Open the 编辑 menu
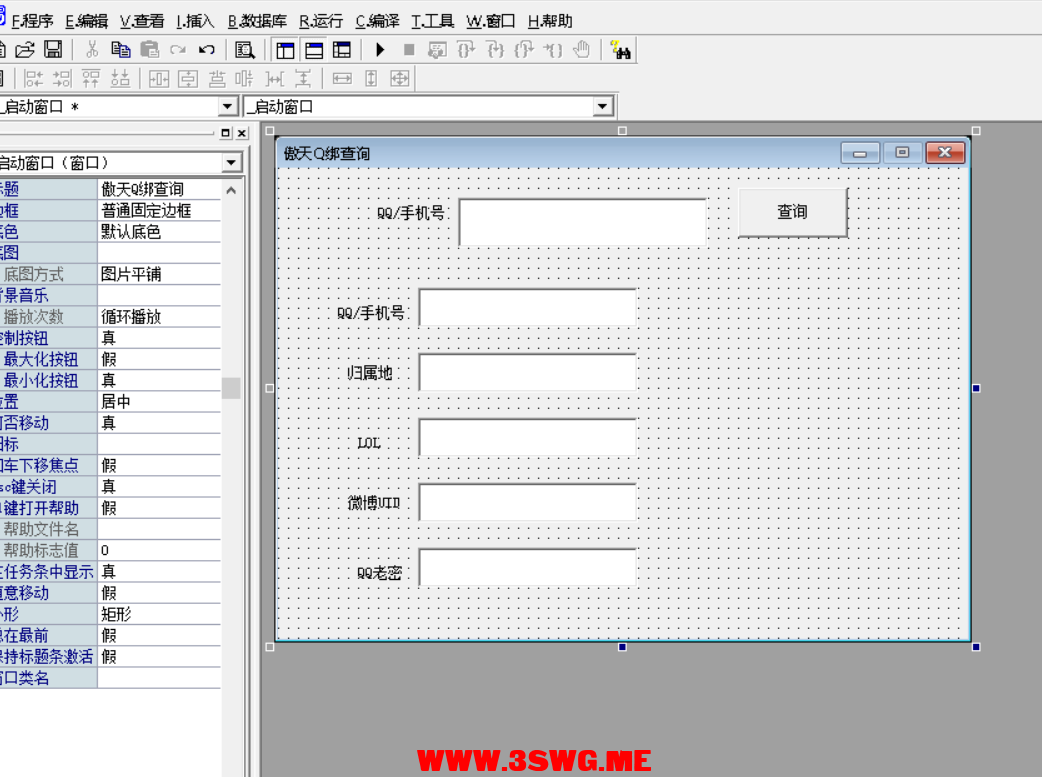 [86, 21]
